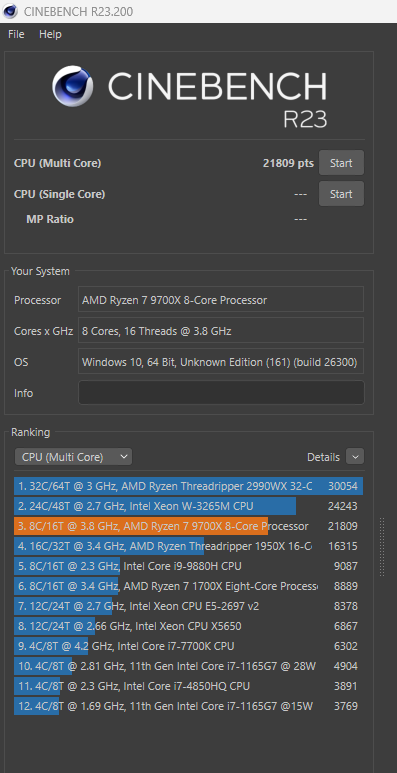Viewport: 397px width, 773px height.
Task: Click the Details label in Ranking
Action: [x=324, y=457]
